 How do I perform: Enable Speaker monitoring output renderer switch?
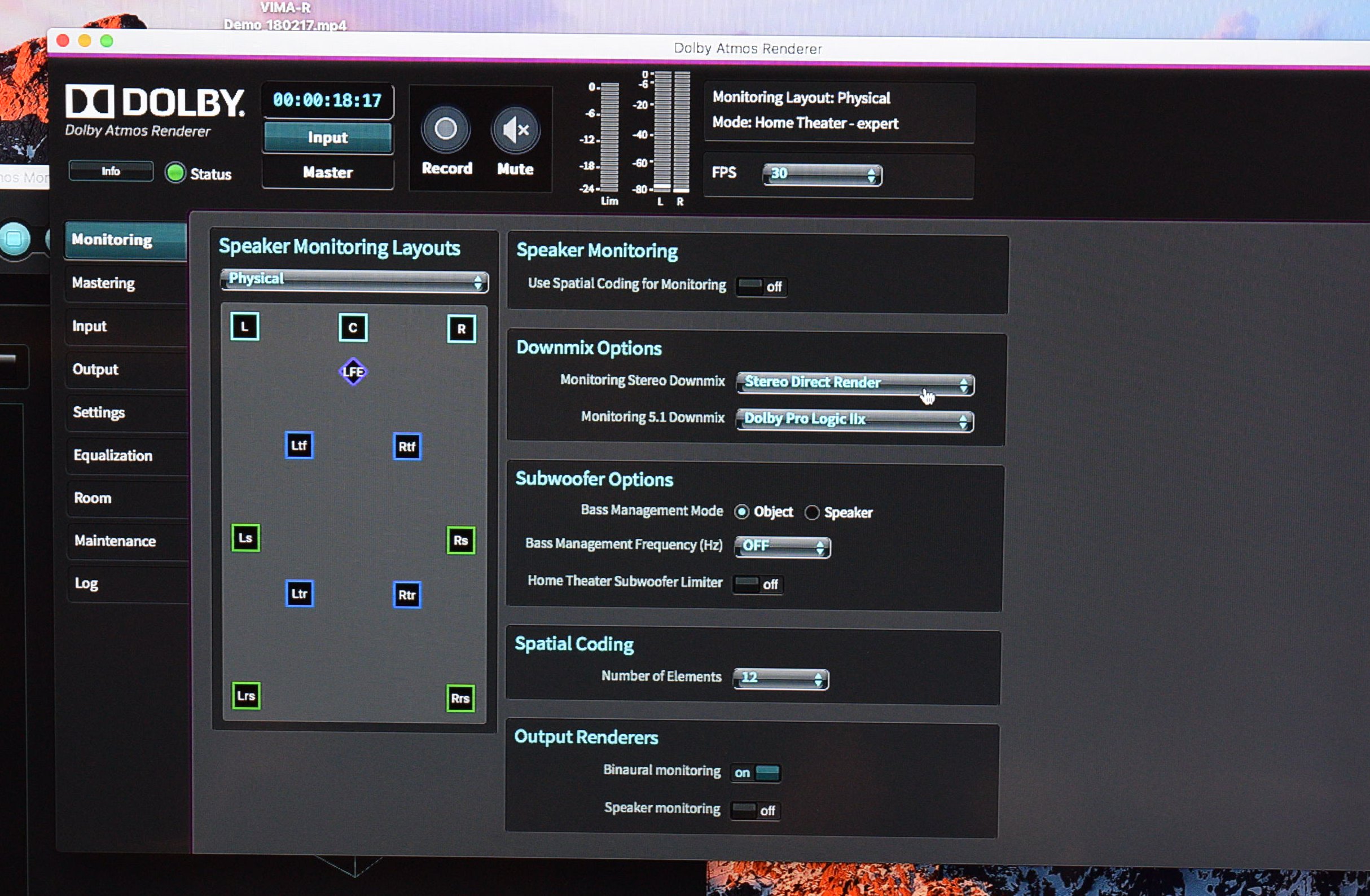tap(754, 811)
